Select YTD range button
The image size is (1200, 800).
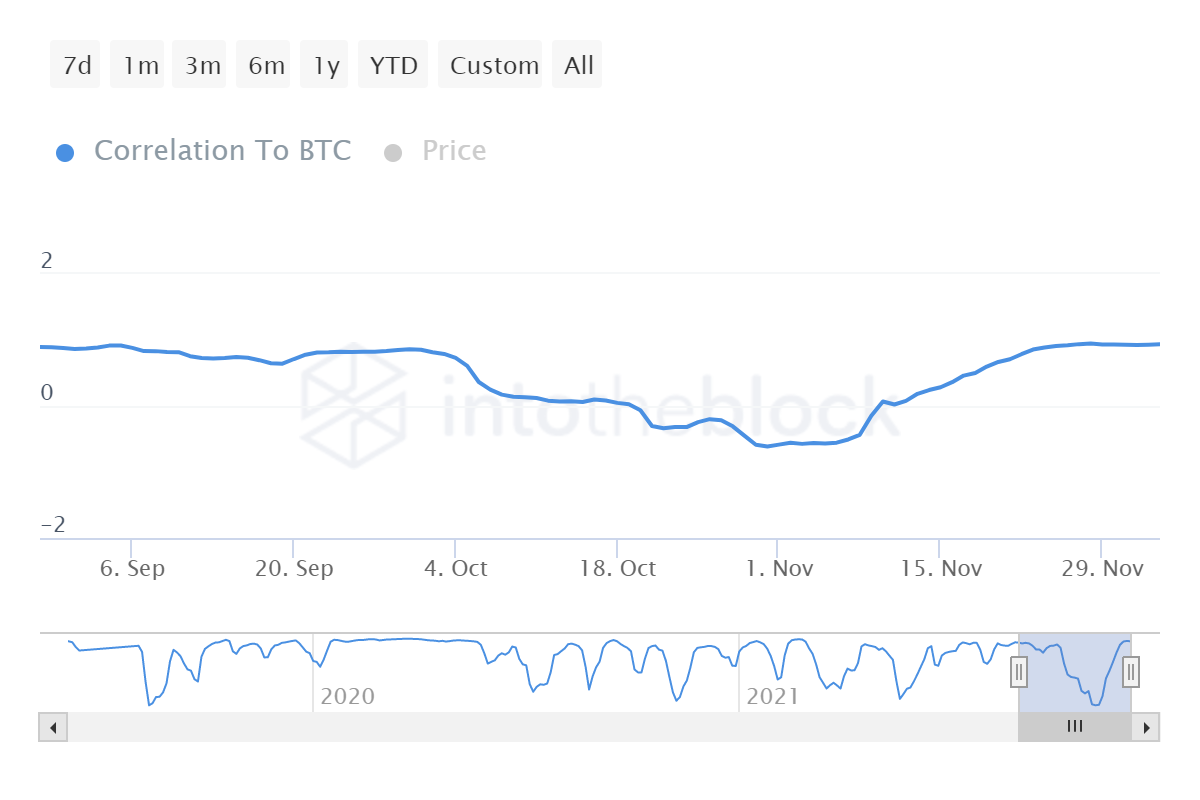(393, 65)
